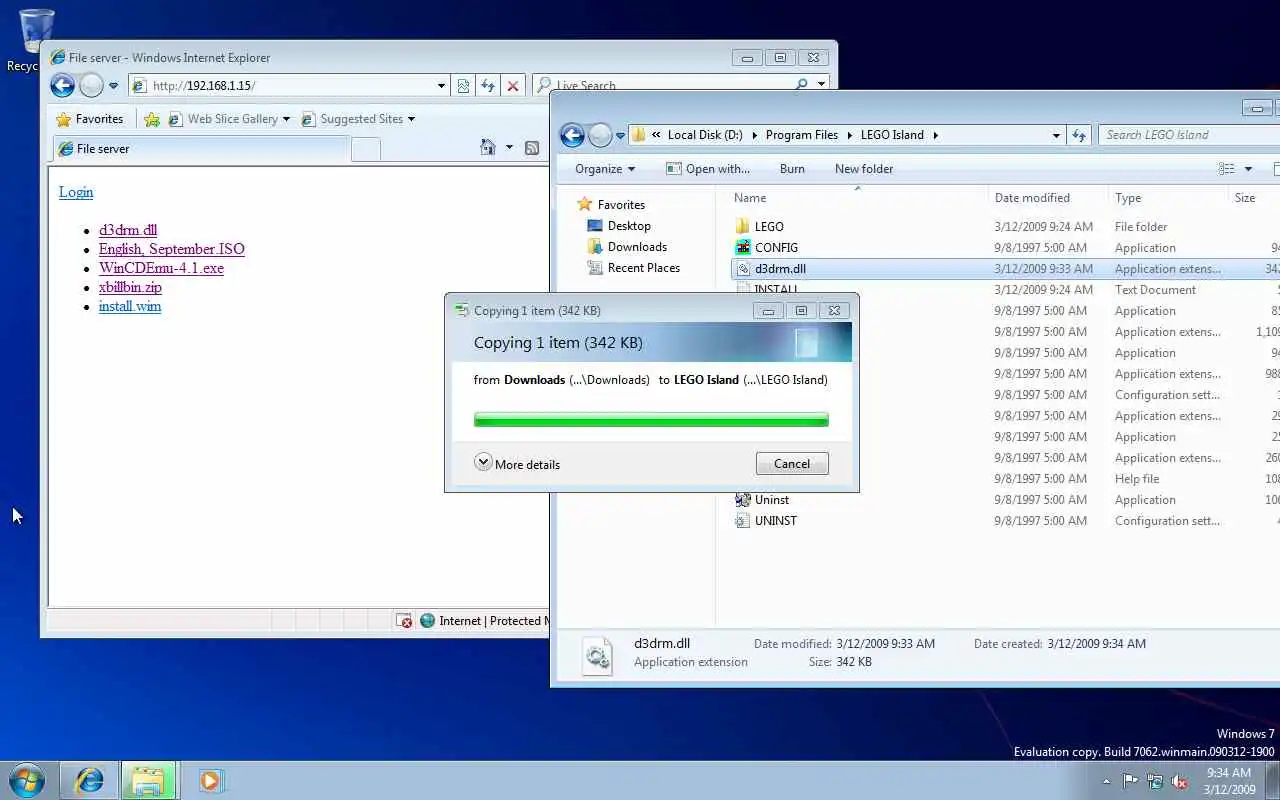Change the view with views icon
1280x800 pixels.
pyautogui.click(x=1226, y=169)
